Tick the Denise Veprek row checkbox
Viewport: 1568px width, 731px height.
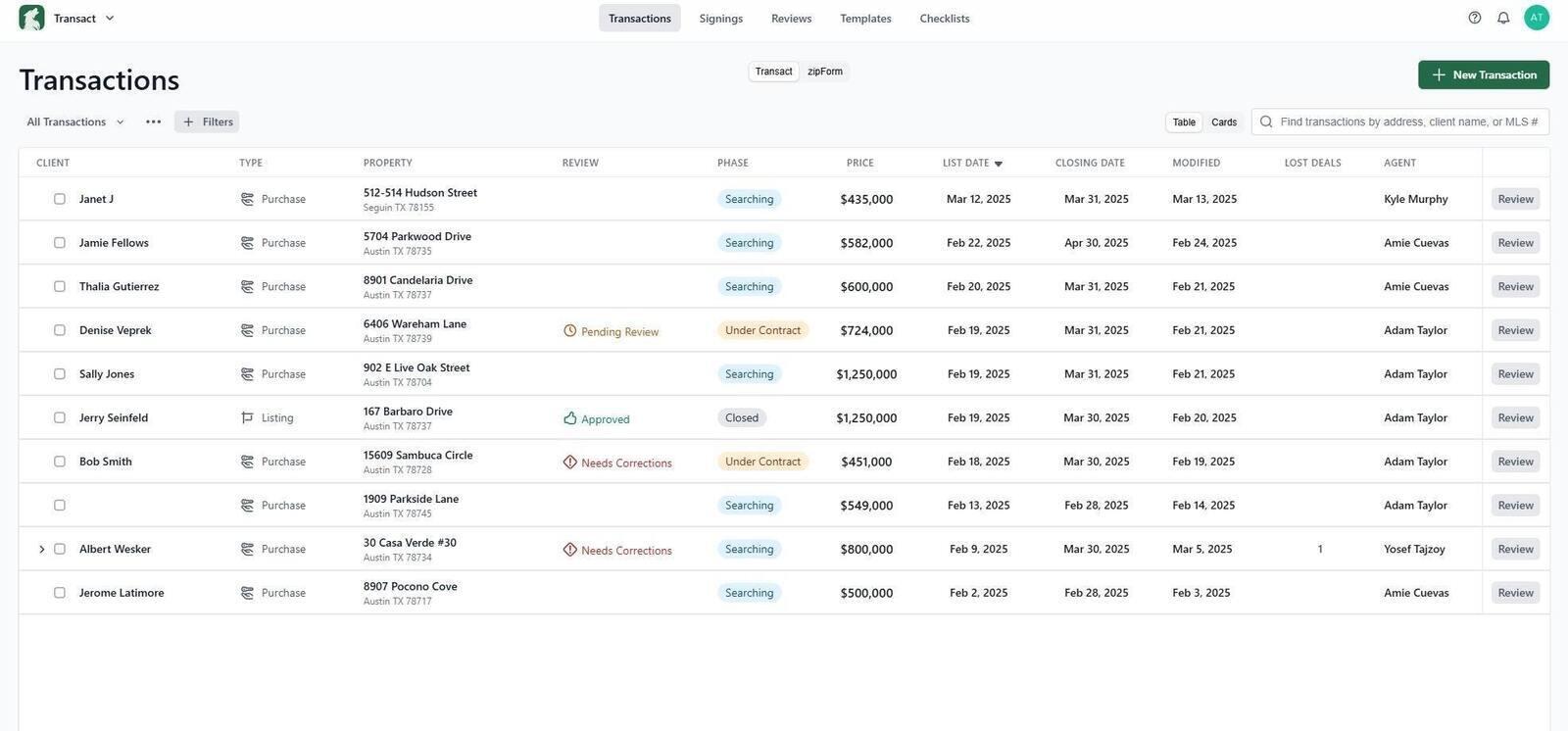click(60, 330)
